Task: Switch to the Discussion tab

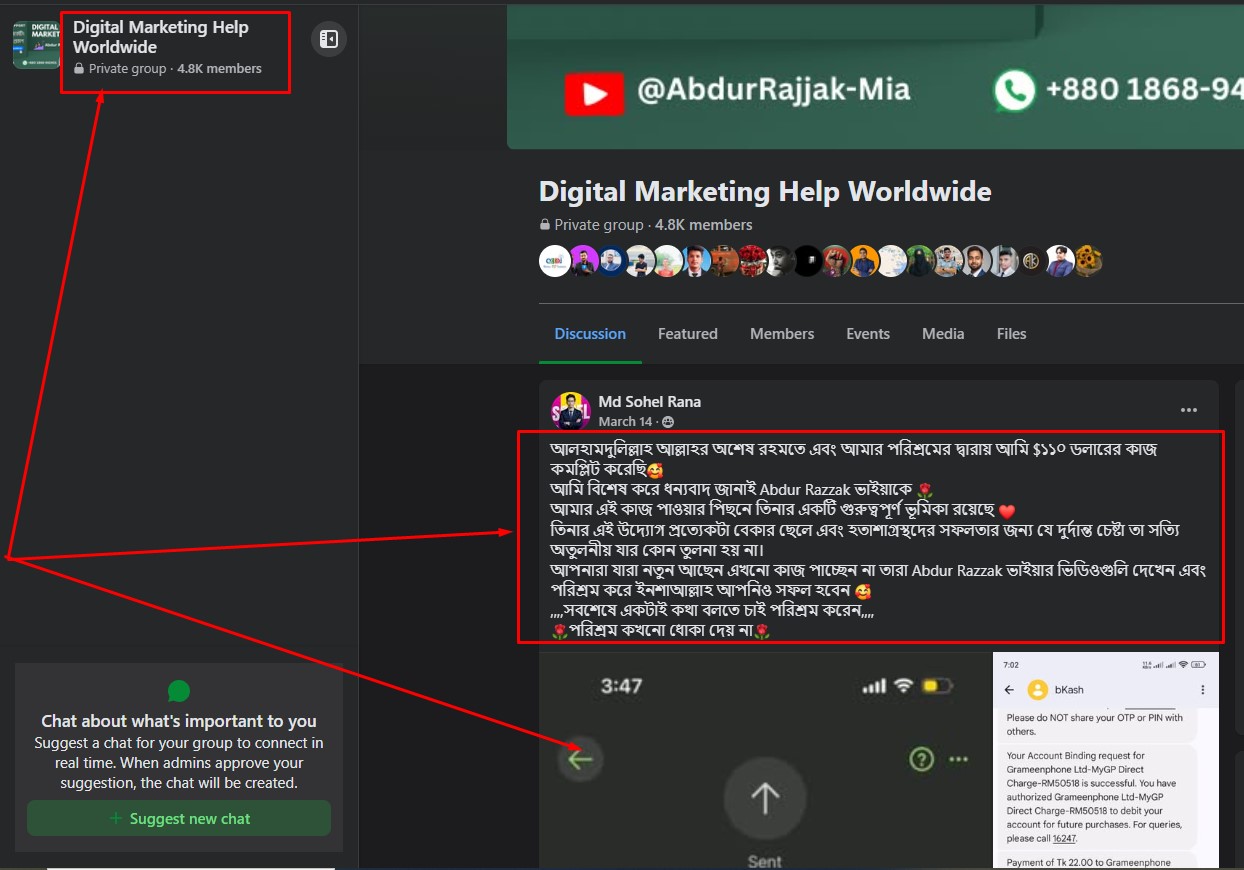Action: click(x=590, y=334)
